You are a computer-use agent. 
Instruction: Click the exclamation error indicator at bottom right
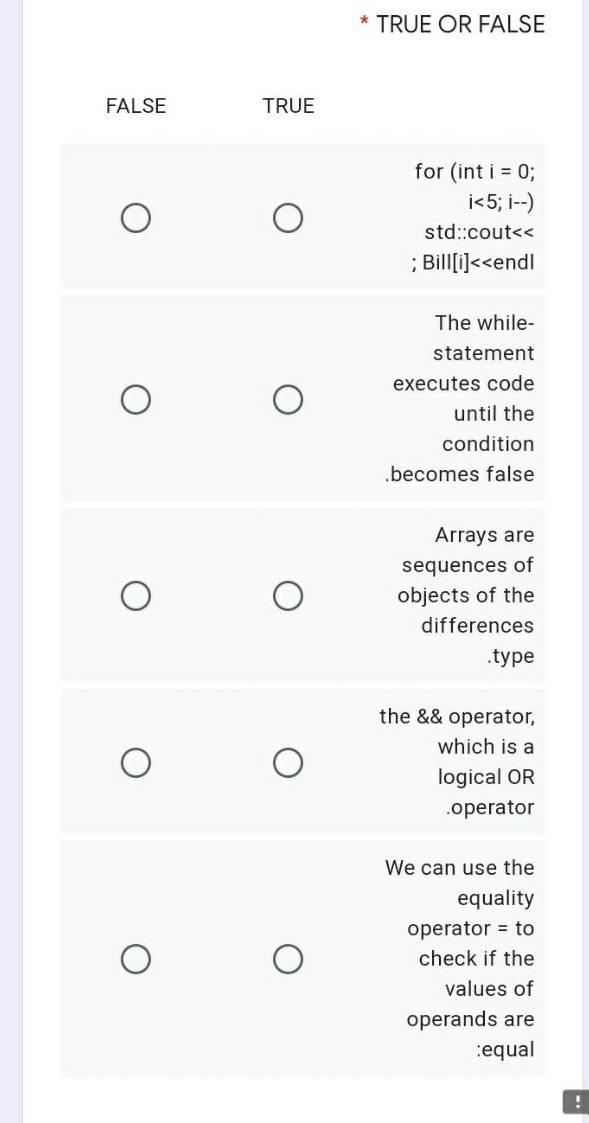coord(576,1101)
